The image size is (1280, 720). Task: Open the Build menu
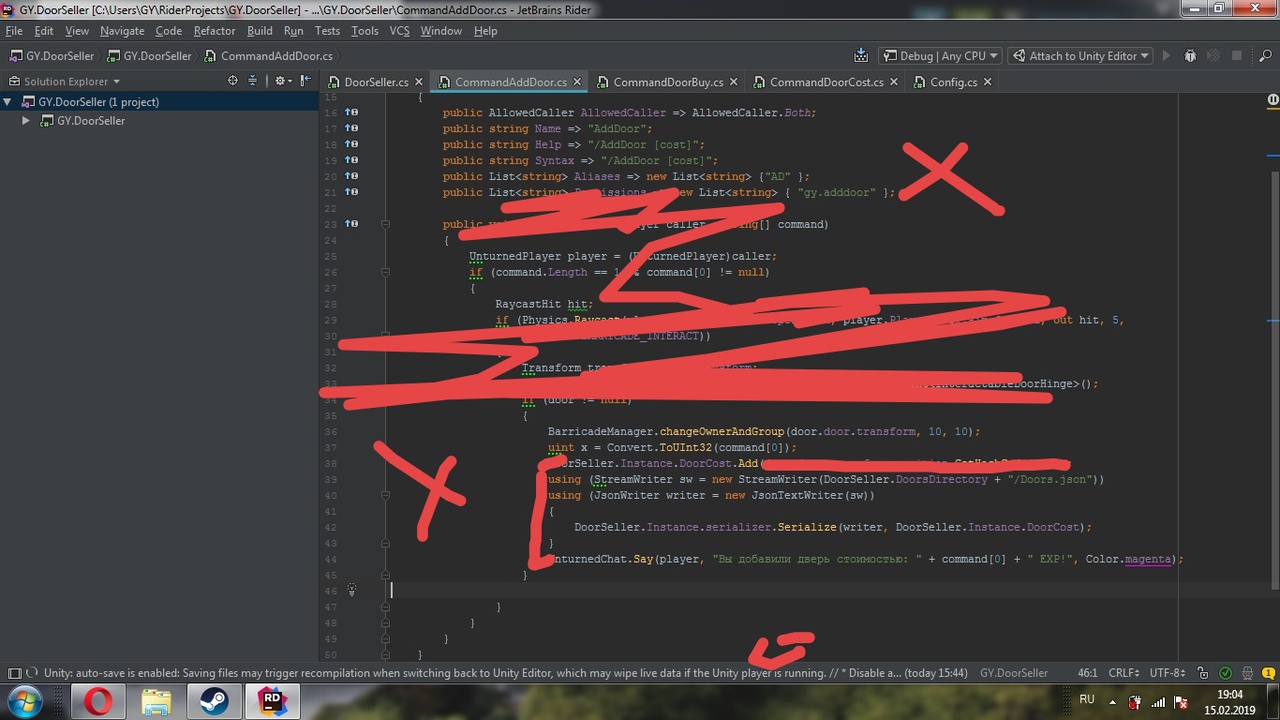[x=260, y=31]
